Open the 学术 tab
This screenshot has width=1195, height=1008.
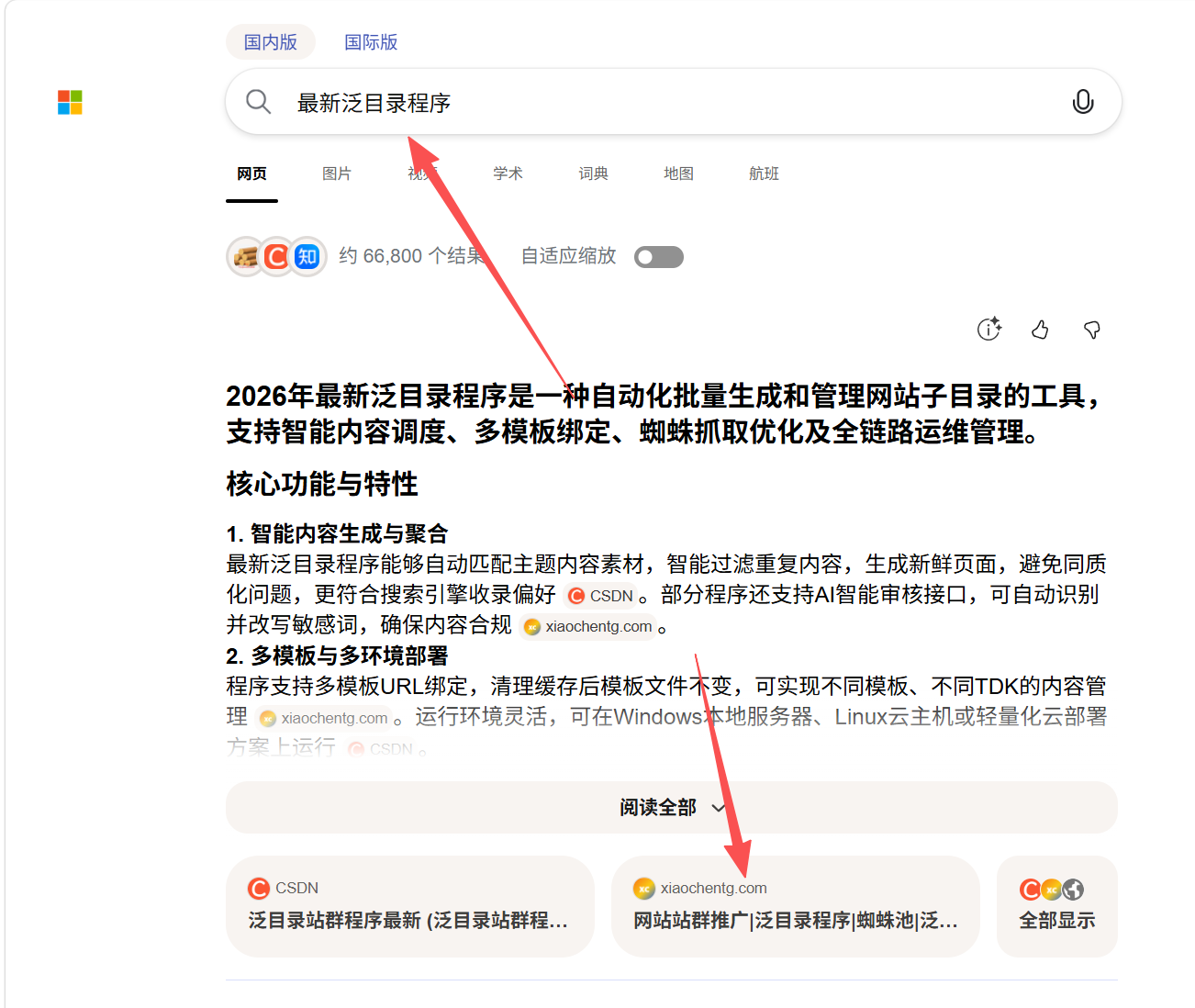[508, 174]
